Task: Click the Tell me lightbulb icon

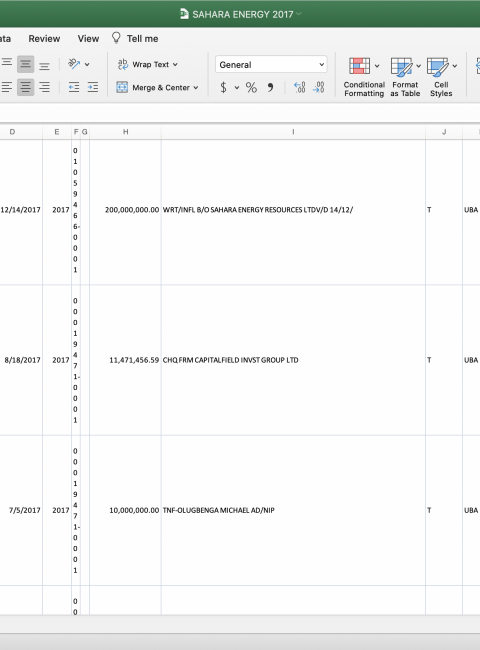Action: click(x=116, y=38)
